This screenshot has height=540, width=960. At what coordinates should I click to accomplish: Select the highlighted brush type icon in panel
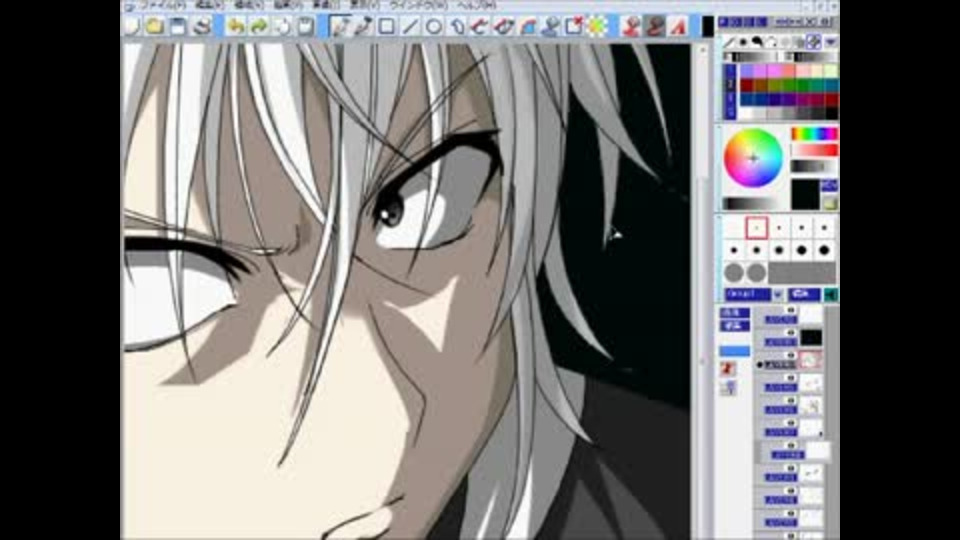814,42
